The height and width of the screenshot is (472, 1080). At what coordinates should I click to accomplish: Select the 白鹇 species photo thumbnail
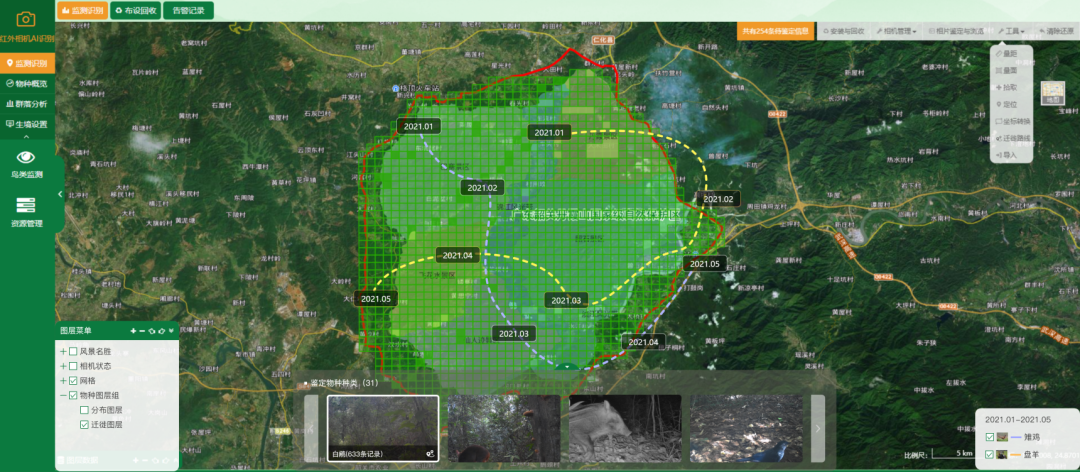coord(383,428)
